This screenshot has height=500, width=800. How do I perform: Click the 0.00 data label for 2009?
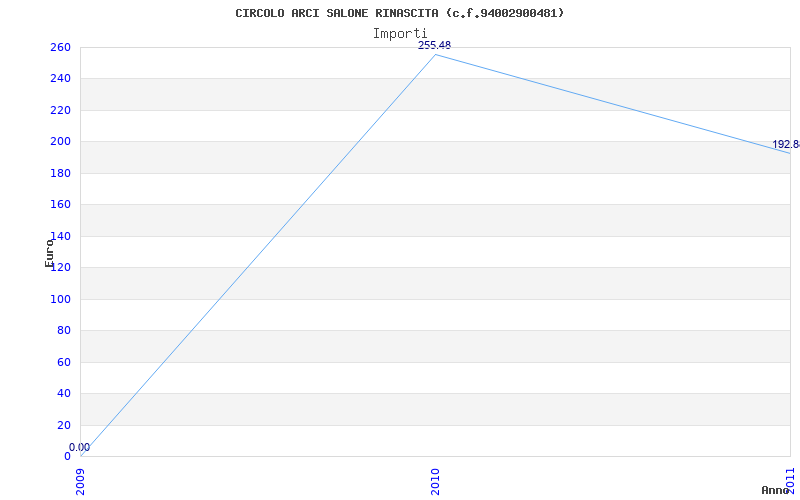[79, 447]
